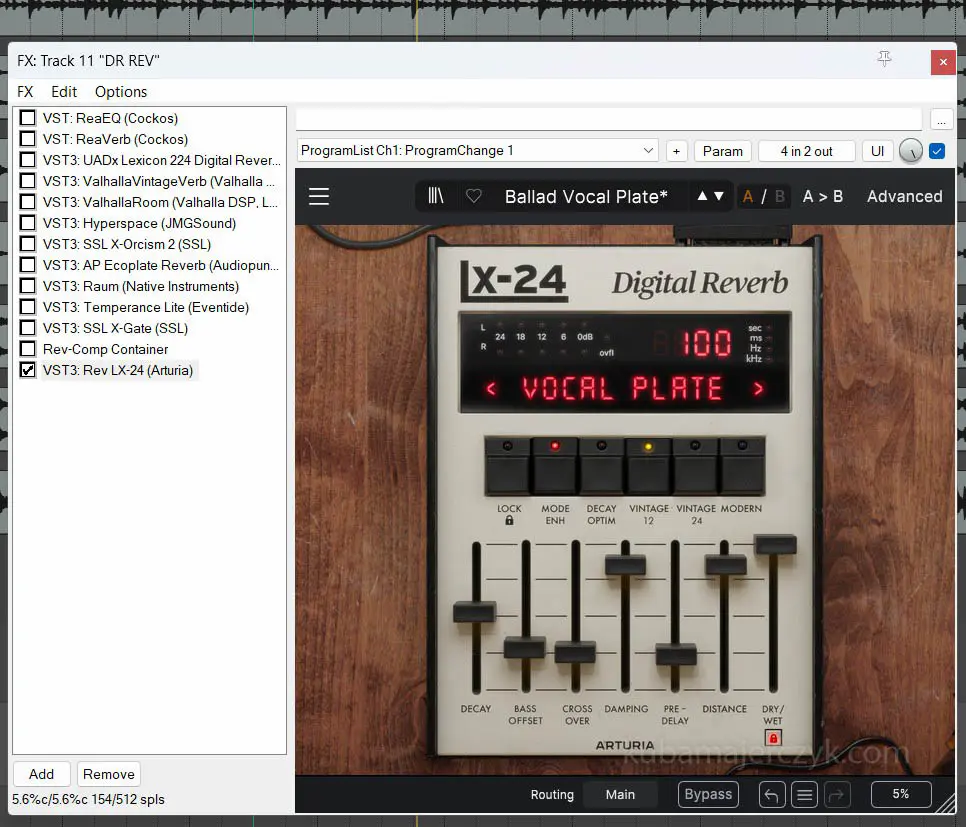Open the ProgramList Ch1 dropdown

pos(478,151)
